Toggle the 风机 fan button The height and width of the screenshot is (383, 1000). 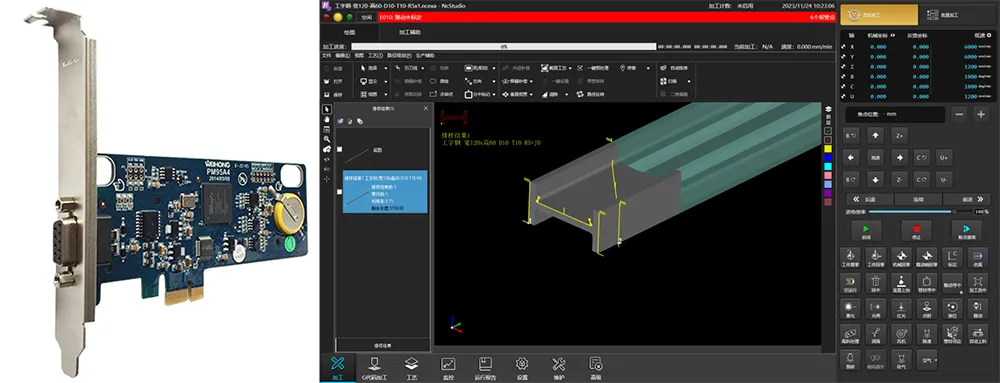[x=901, y=335]
